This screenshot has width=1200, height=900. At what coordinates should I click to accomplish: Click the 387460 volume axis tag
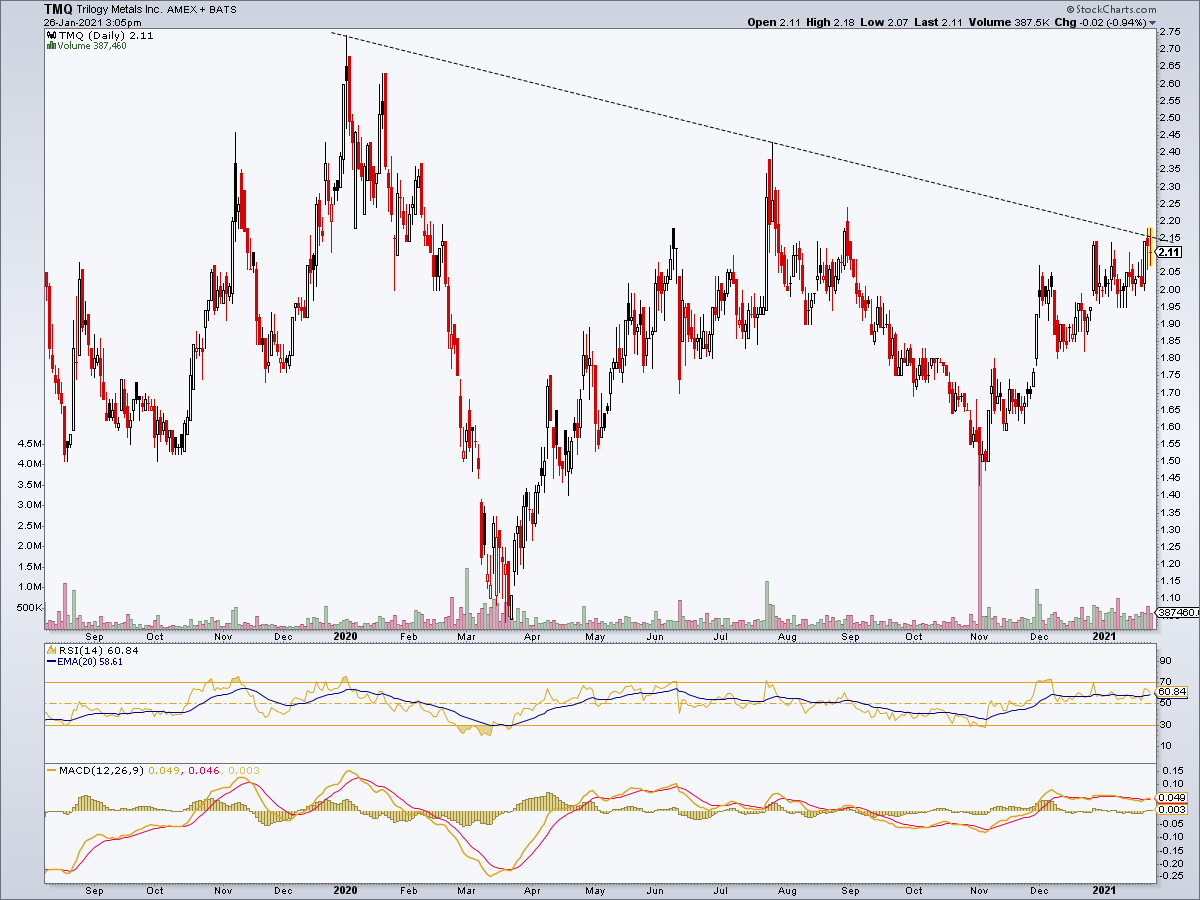click(x=1175, y=612)
